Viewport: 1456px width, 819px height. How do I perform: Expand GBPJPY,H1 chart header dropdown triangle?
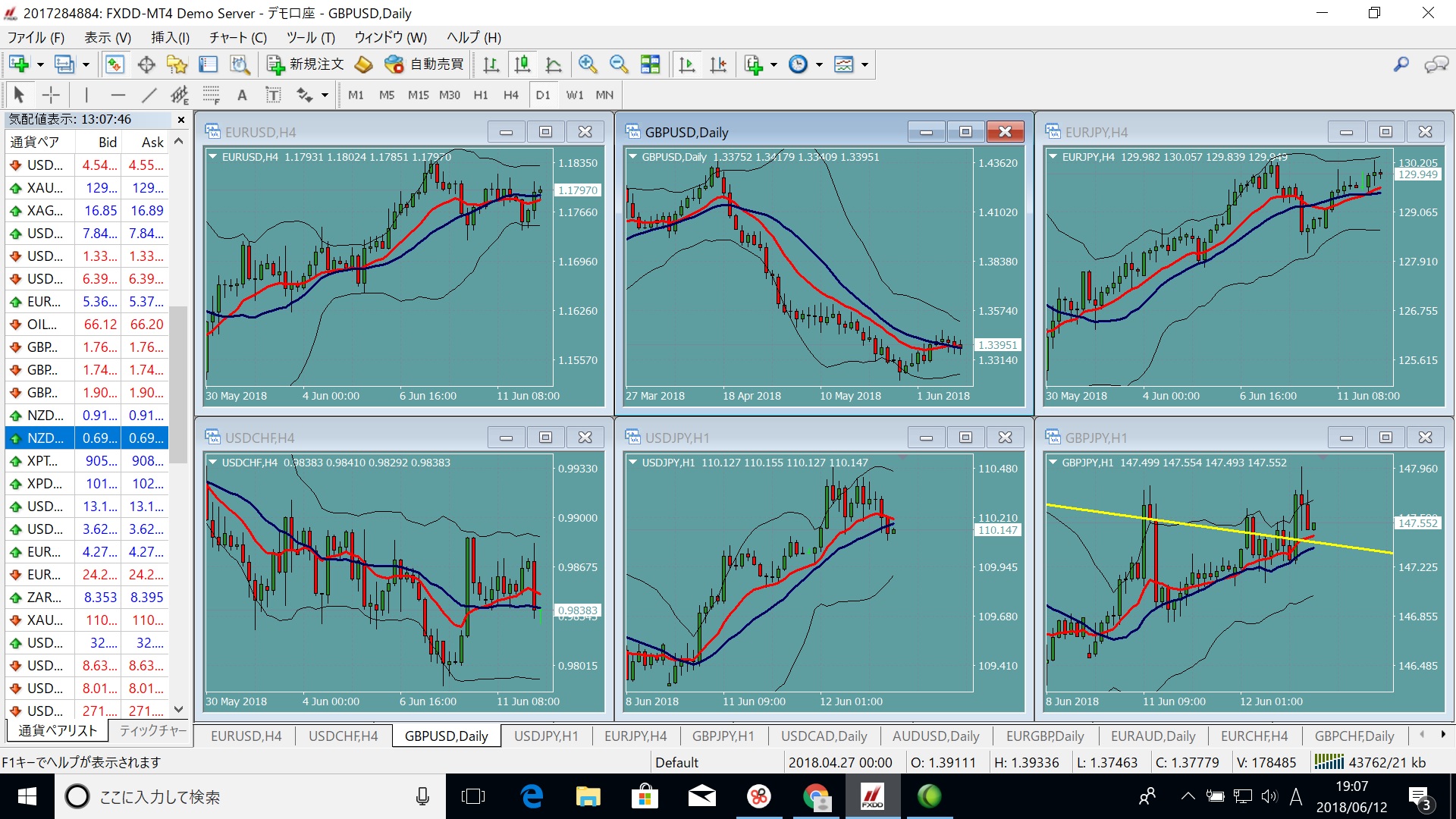tap(1053, 463)
